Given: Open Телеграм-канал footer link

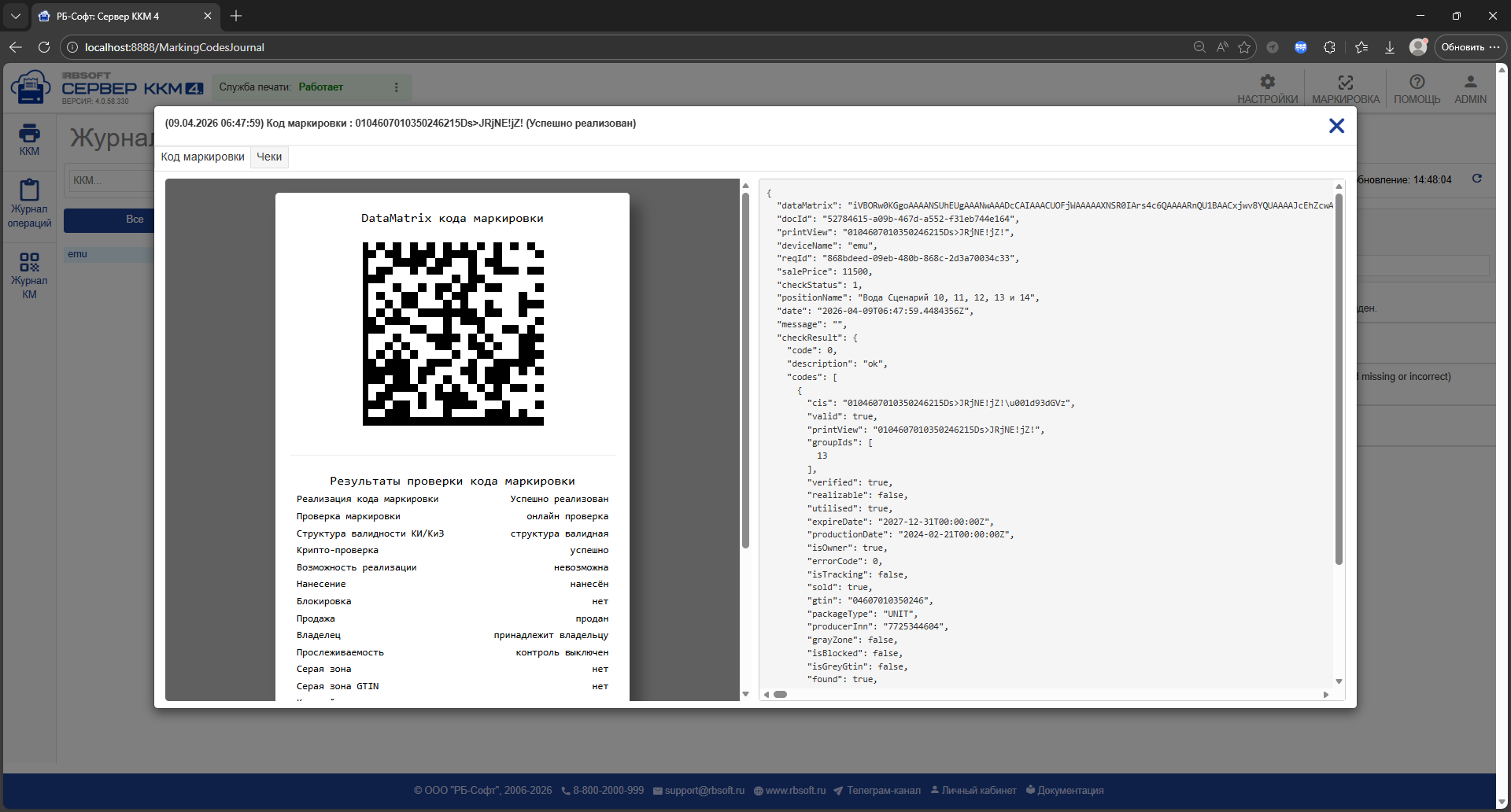Looking at the screenshot, I should coord(877,791).
